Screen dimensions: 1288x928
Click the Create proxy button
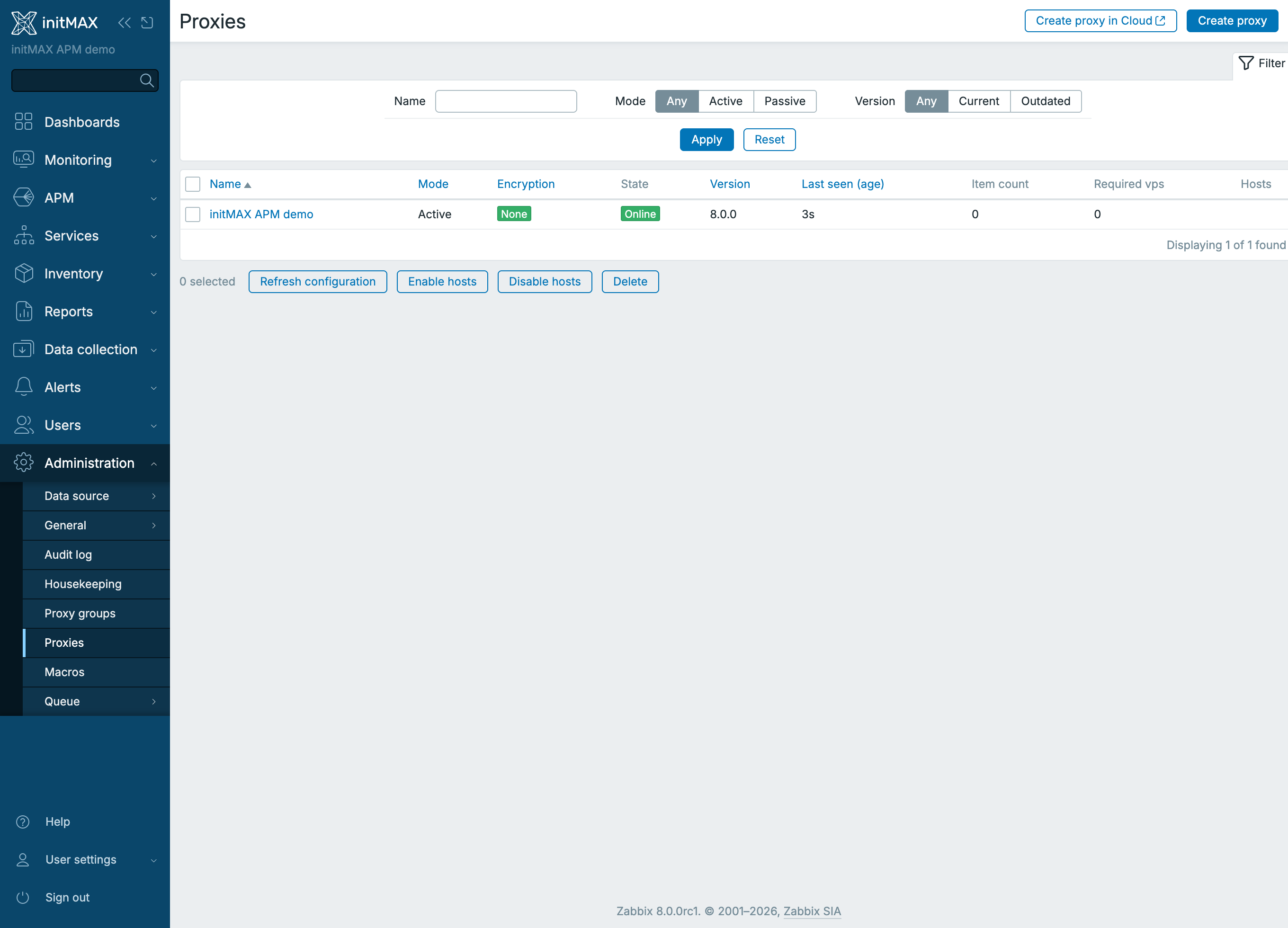(x=1232, y=21)
